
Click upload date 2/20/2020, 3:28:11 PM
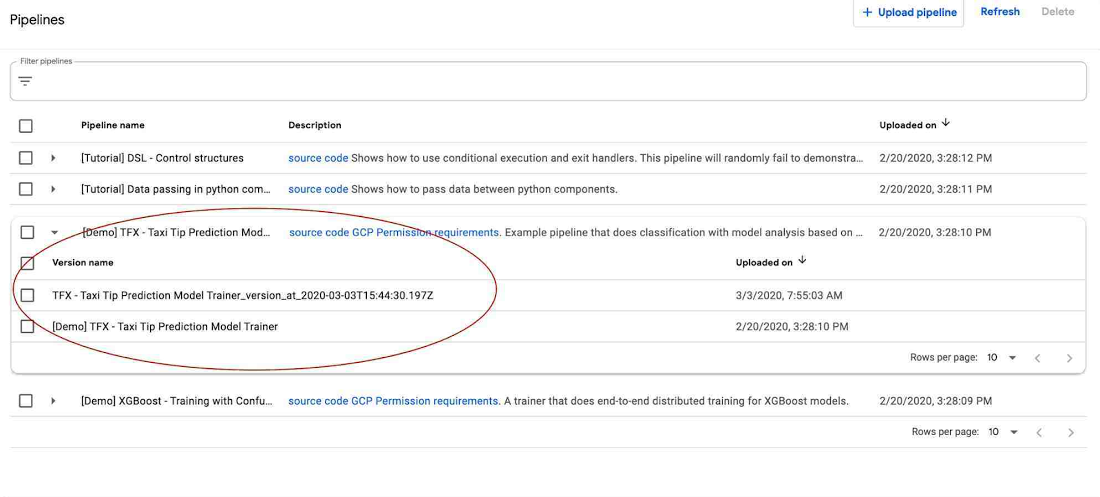pyautogui.click(x=935, y=189)
